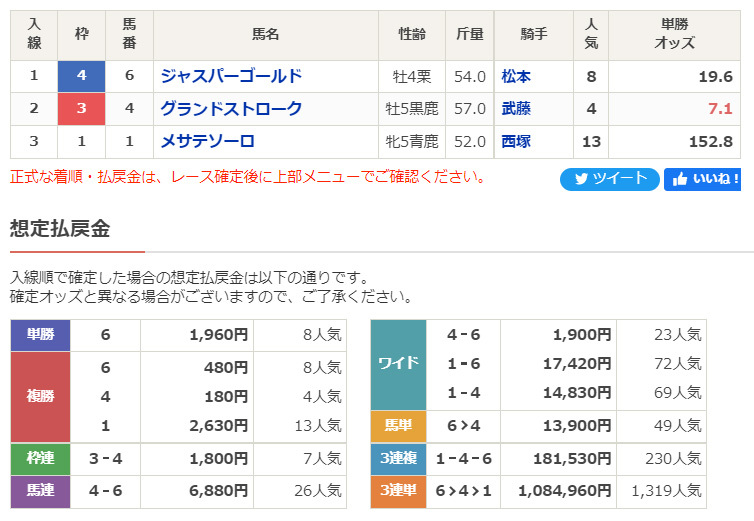Click the 騎手 column header
Screen dimensions: 754x521
coord(534,34)
